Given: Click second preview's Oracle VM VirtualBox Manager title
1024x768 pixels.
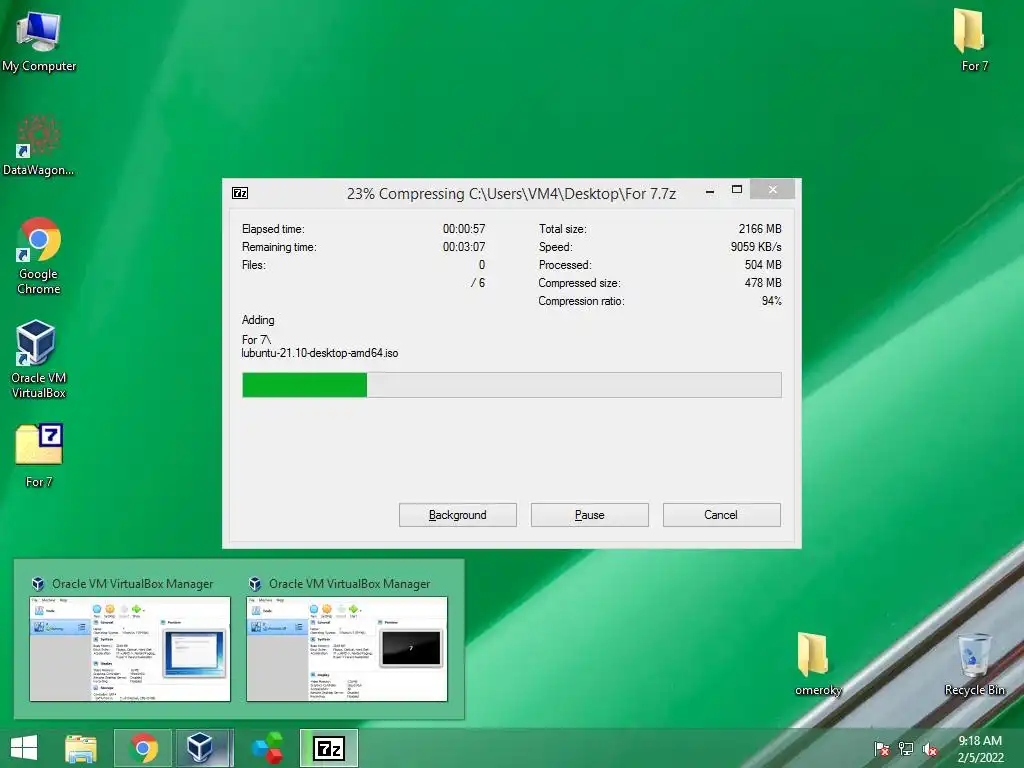Looking at the screenshot, I should click(349, 584).
